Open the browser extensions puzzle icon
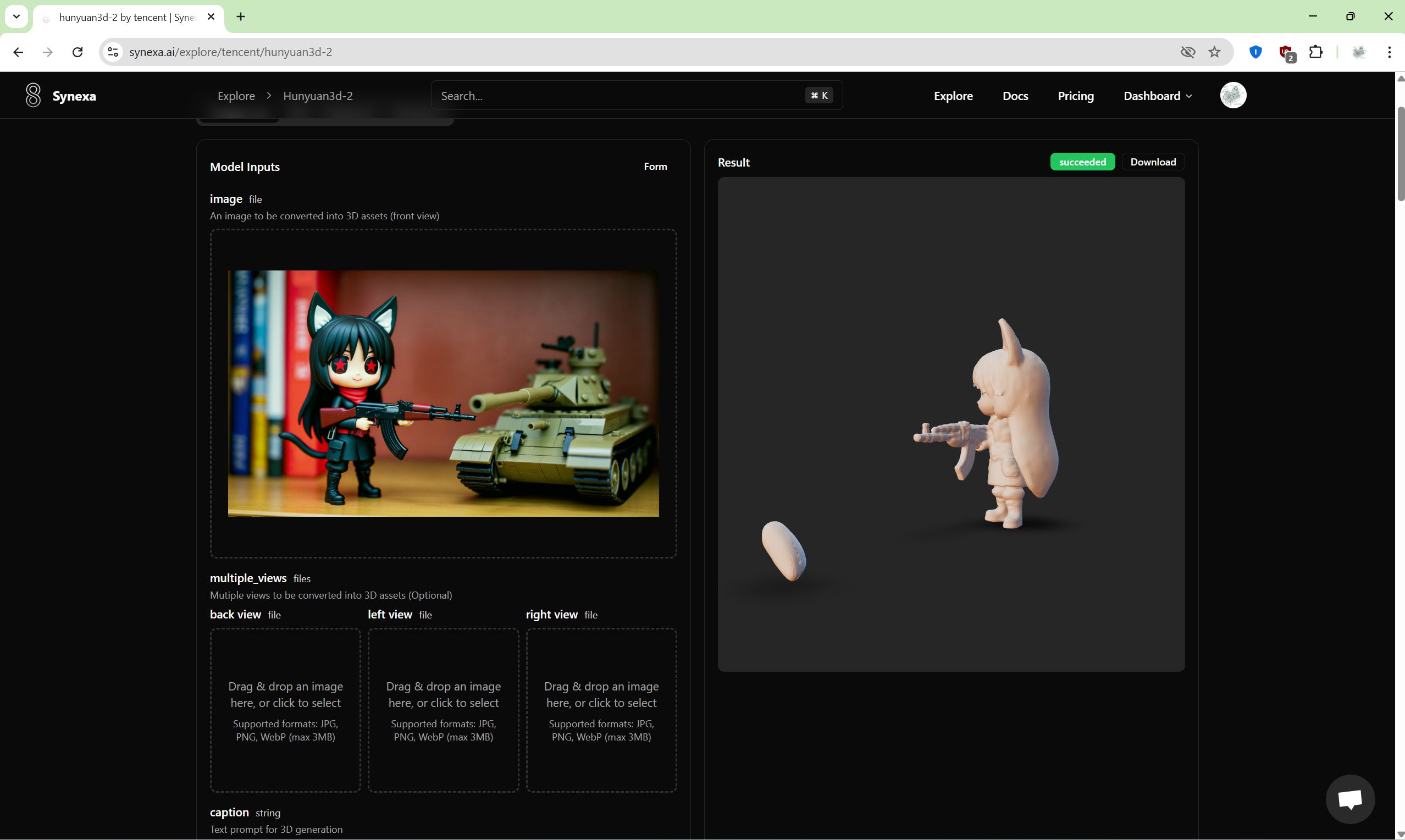The height and width of the screenshot is (840, 1405). 1315,52
